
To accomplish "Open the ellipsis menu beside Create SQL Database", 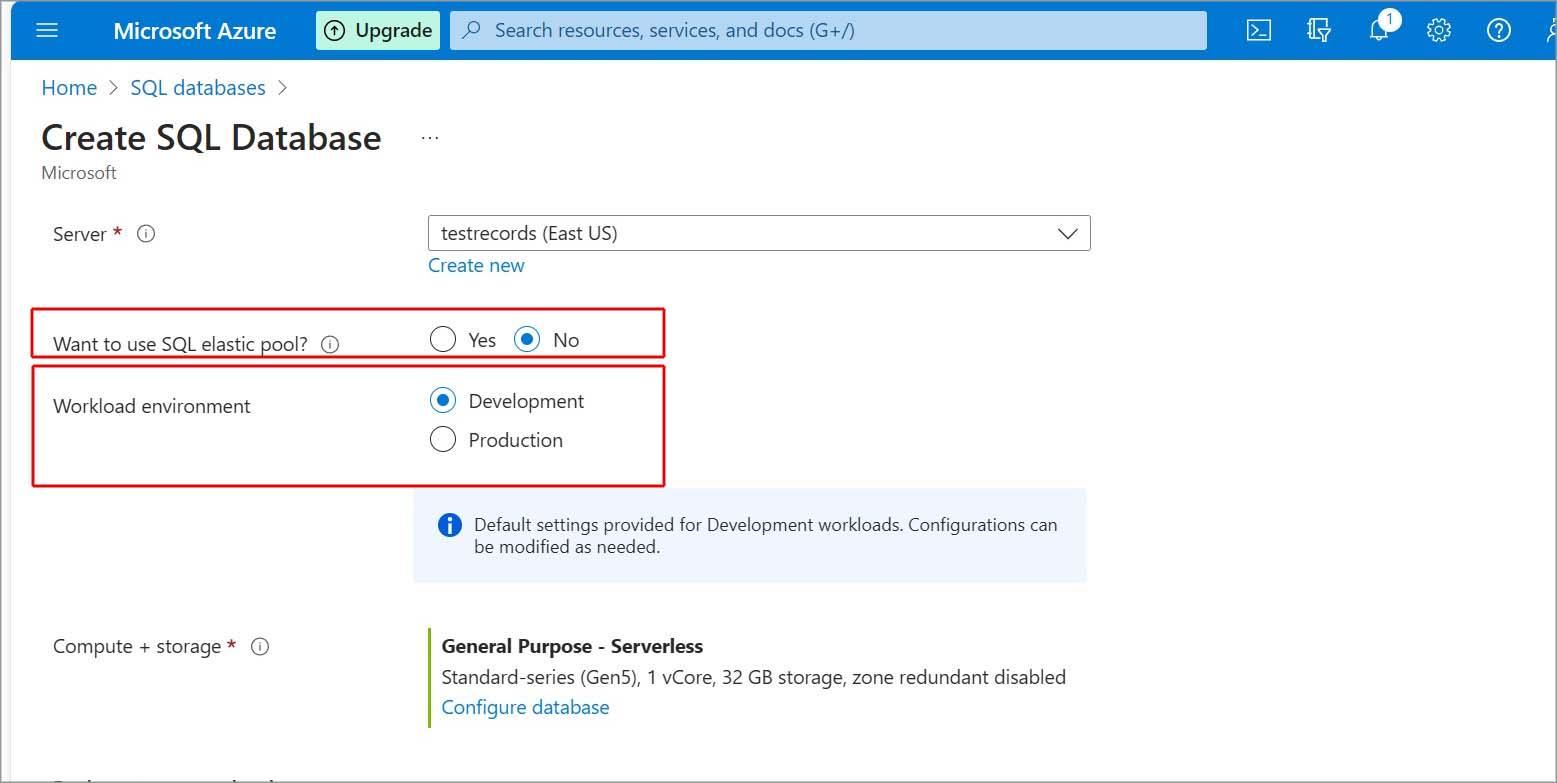I will [430, 138].
